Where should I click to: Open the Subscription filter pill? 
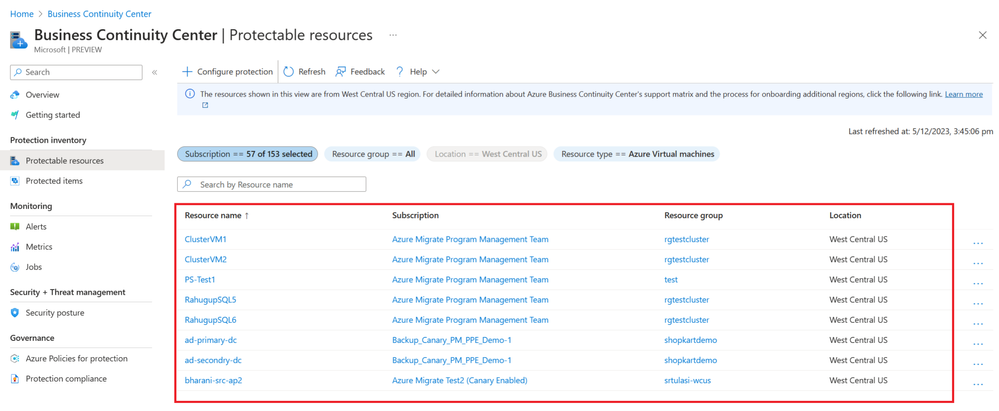(x=247, y=154)
